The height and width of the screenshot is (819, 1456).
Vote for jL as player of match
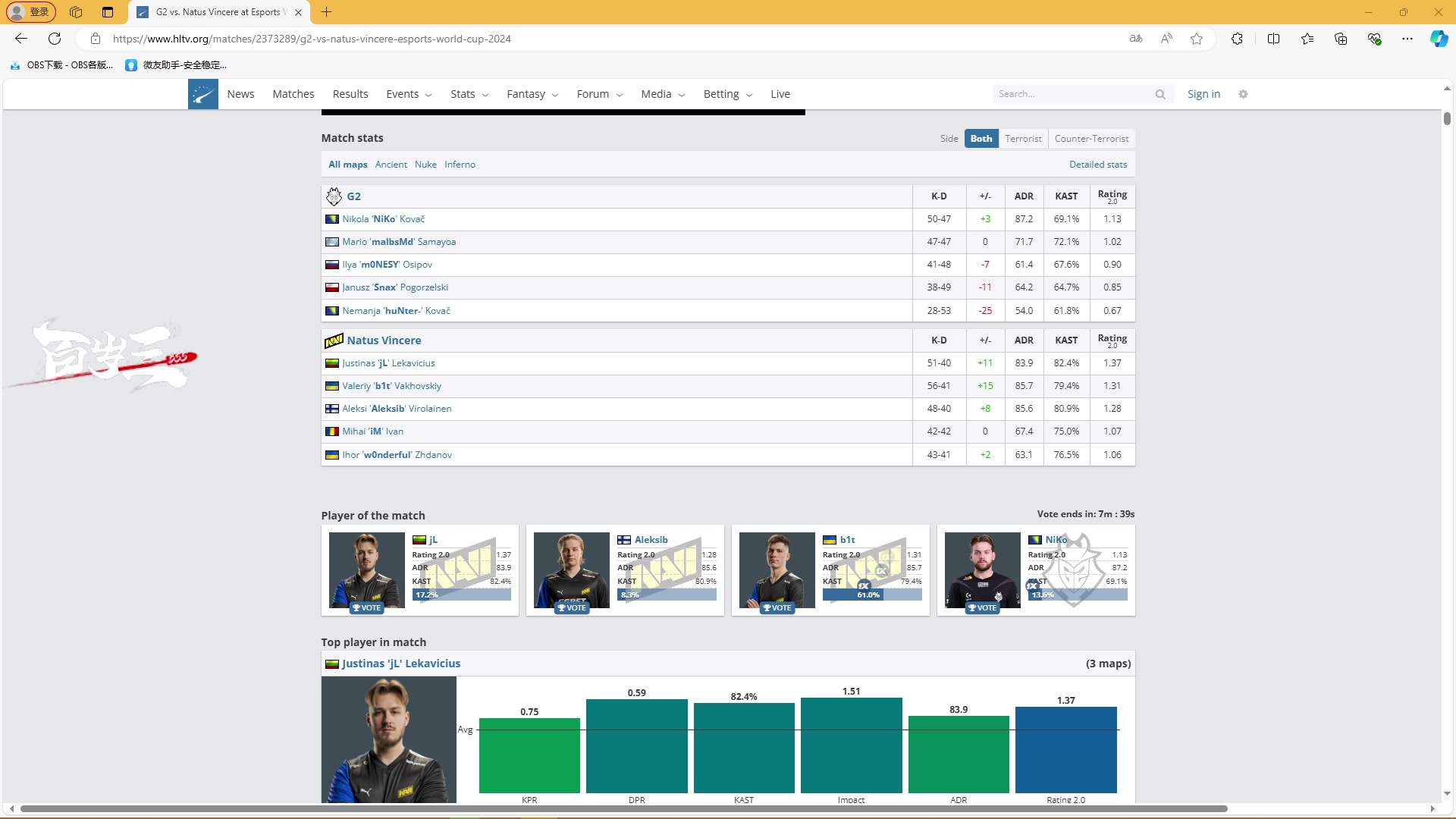pos(367,608)
